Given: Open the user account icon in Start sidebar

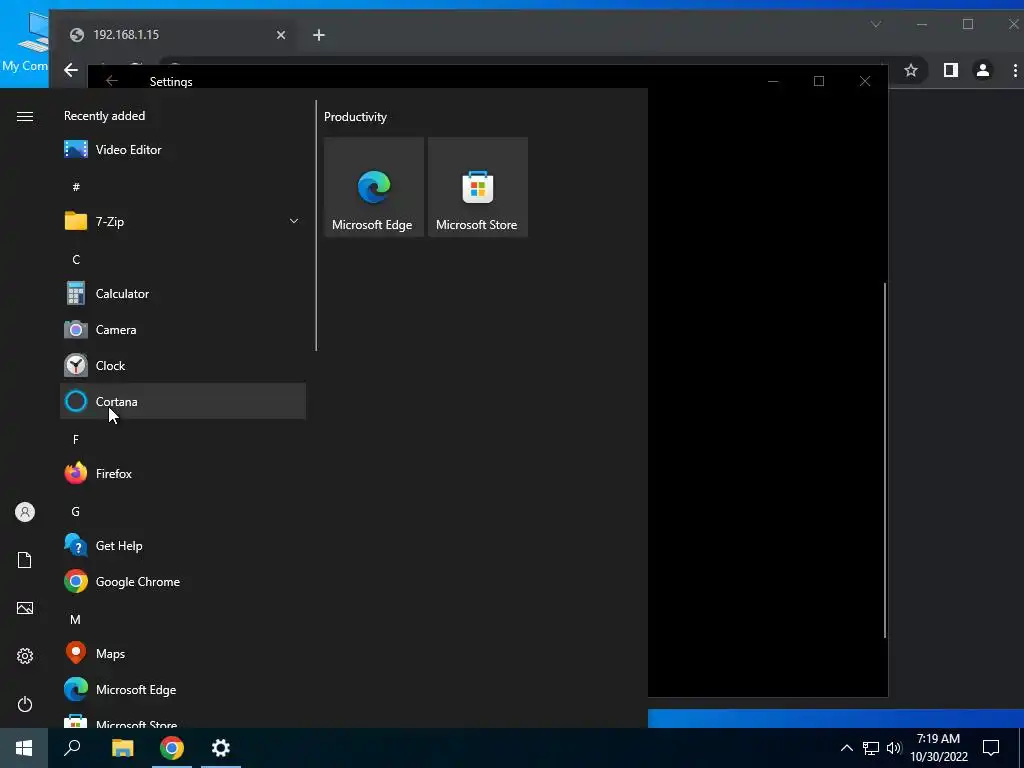Looking at the screenshot, I should click(x=25, y=512).
